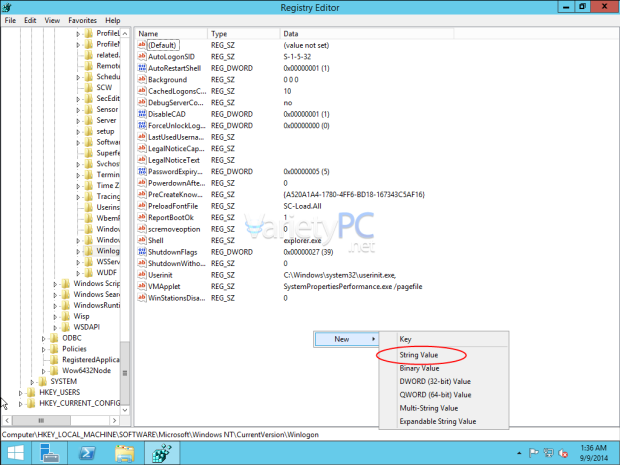Select Binary Value in submenu
The height and width of the screenshot is (465, 620).
[x=444, y=368]
